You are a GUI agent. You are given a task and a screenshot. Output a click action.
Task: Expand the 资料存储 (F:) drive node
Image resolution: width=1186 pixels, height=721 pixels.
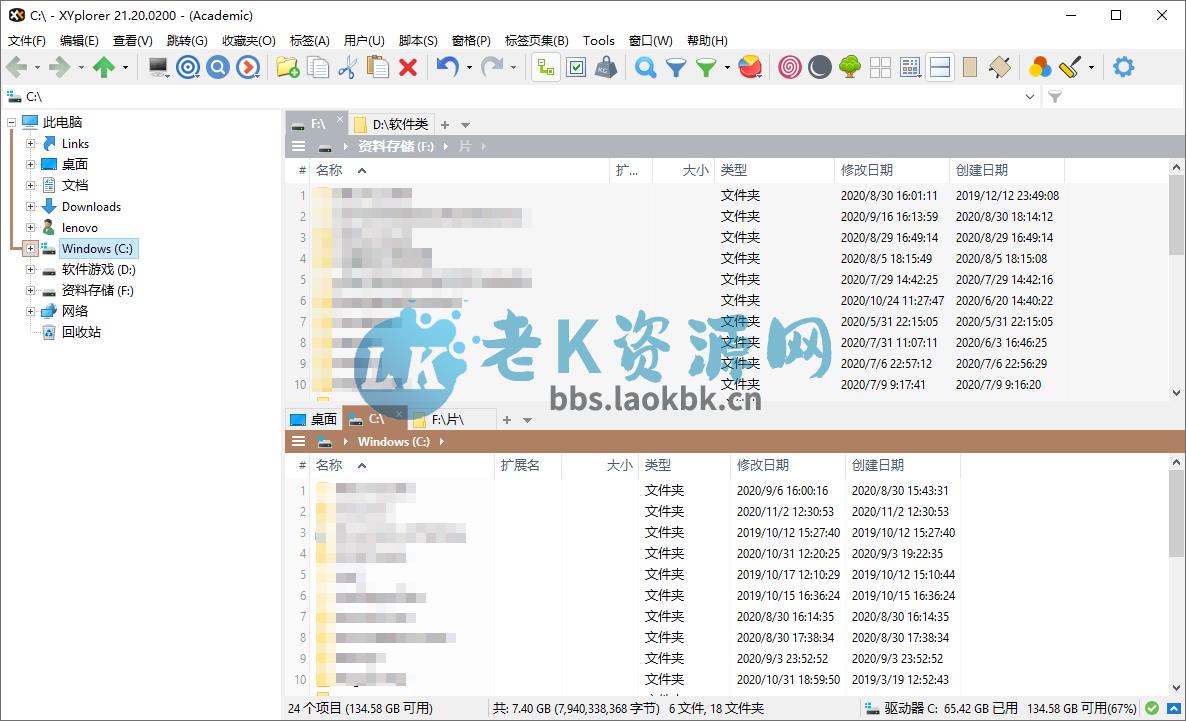30,291
